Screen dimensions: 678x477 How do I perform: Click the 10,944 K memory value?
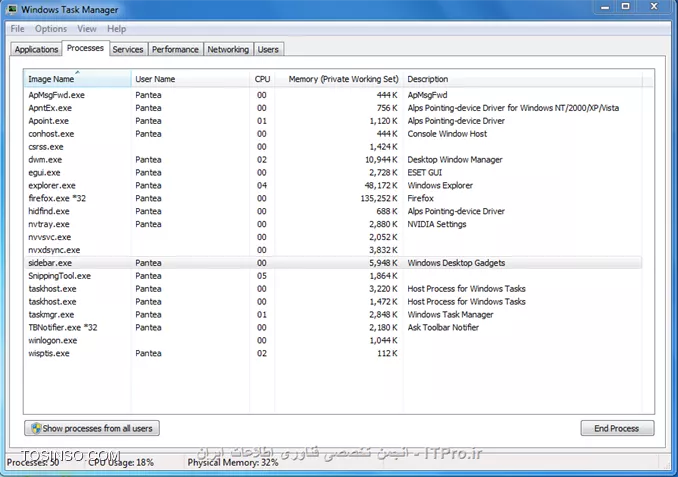point(381,160)
